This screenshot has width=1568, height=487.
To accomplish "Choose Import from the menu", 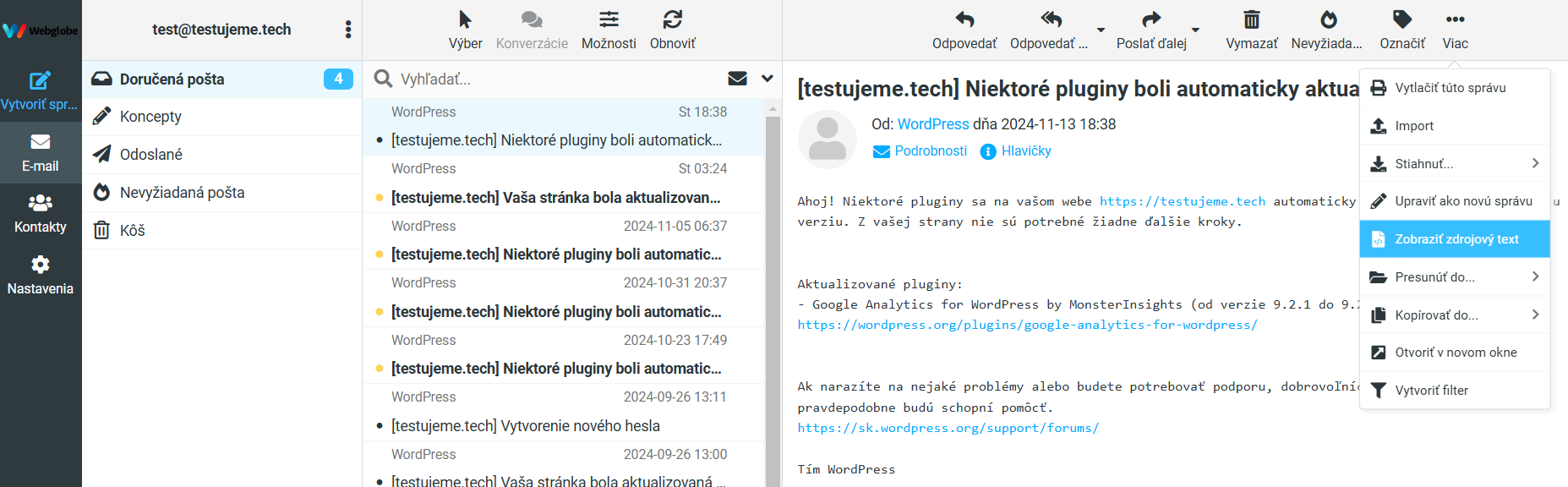I will pos(1455,126).
